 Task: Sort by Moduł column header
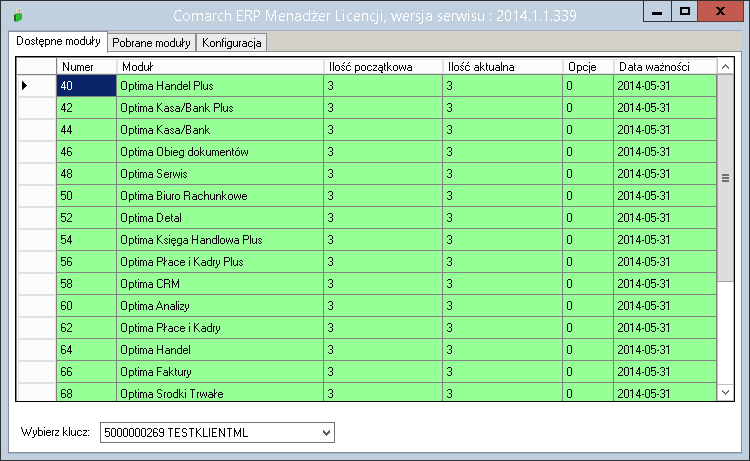(x=220, y=66)
